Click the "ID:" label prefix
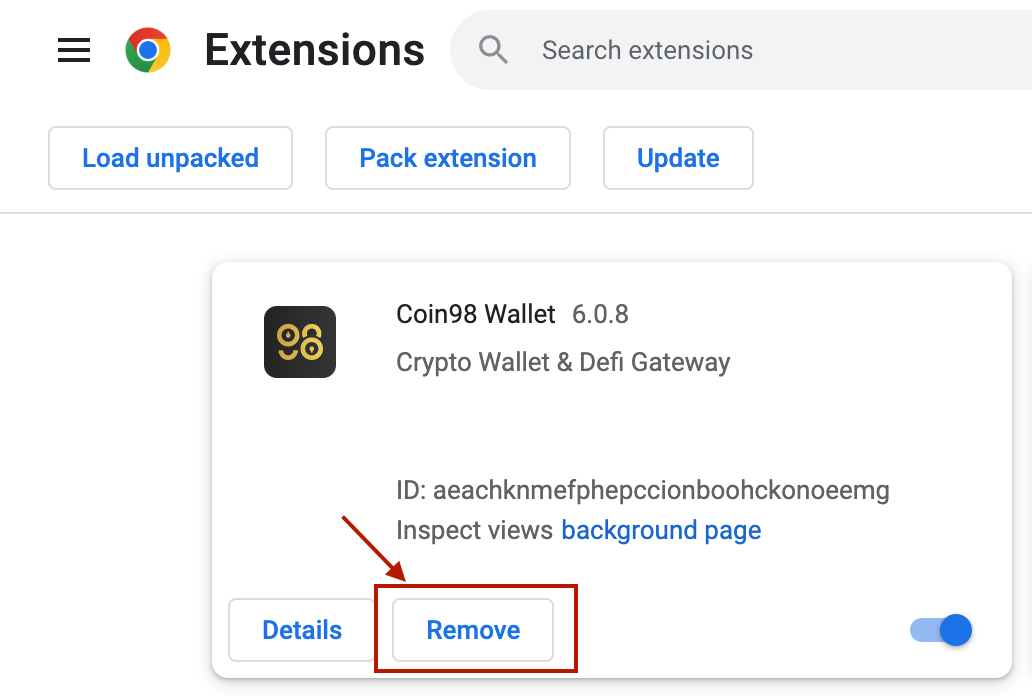This screenshot has width=1032, height=696. pos(411,491)
